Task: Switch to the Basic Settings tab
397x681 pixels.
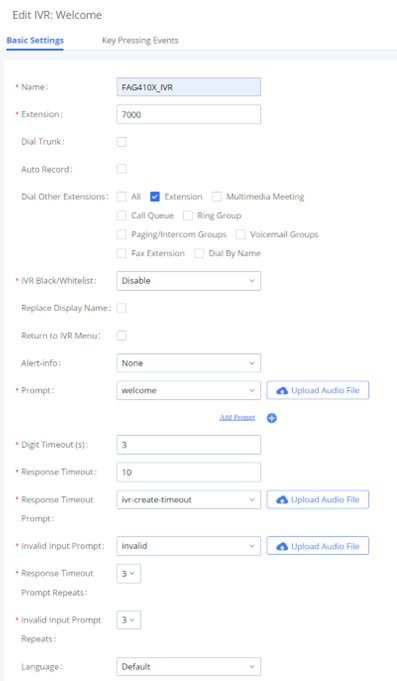Action: pyautogui.click(x=35, y=40)
